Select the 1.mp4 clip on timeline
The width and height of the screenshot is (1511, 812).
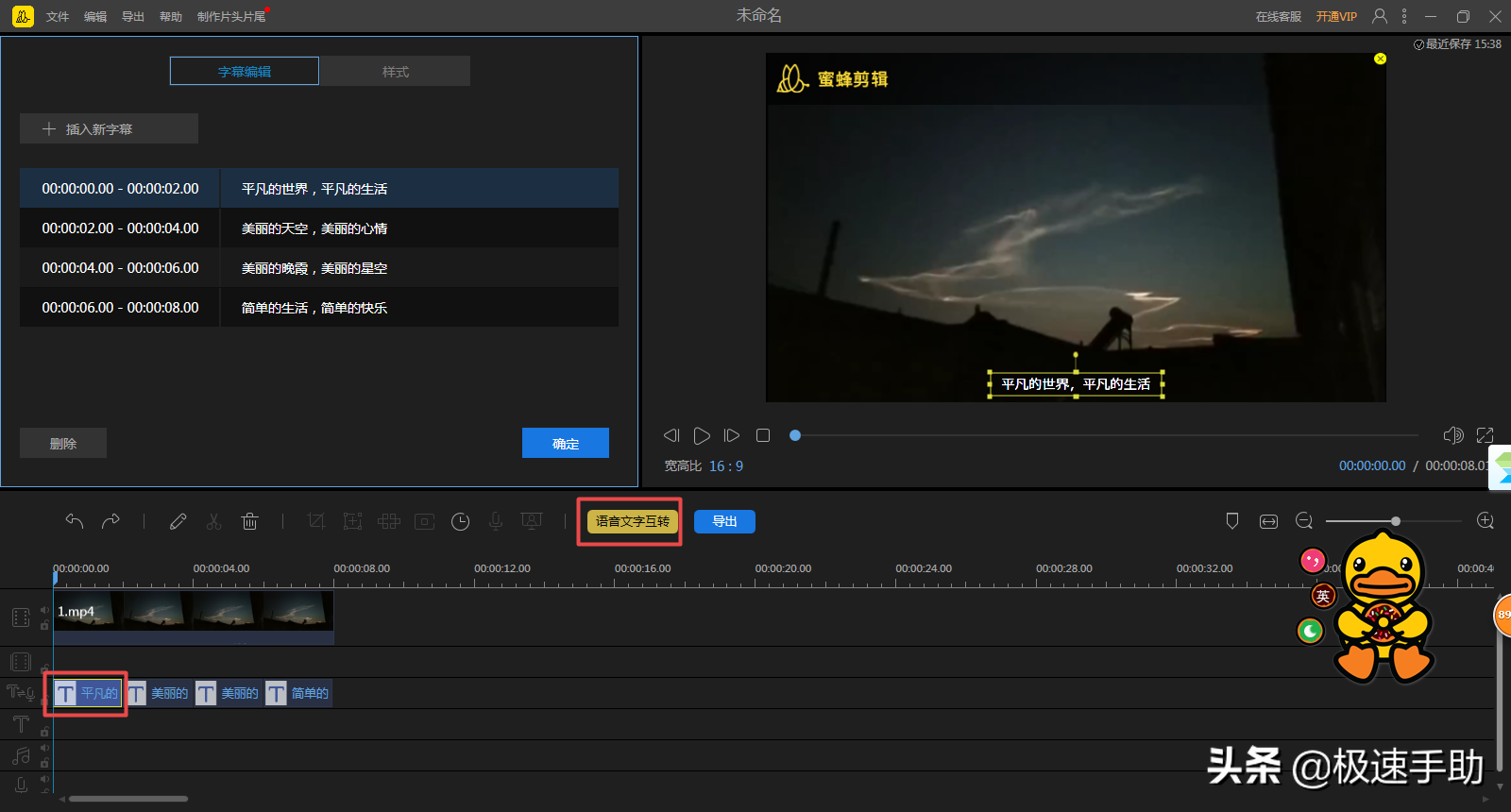click(194, 617)
